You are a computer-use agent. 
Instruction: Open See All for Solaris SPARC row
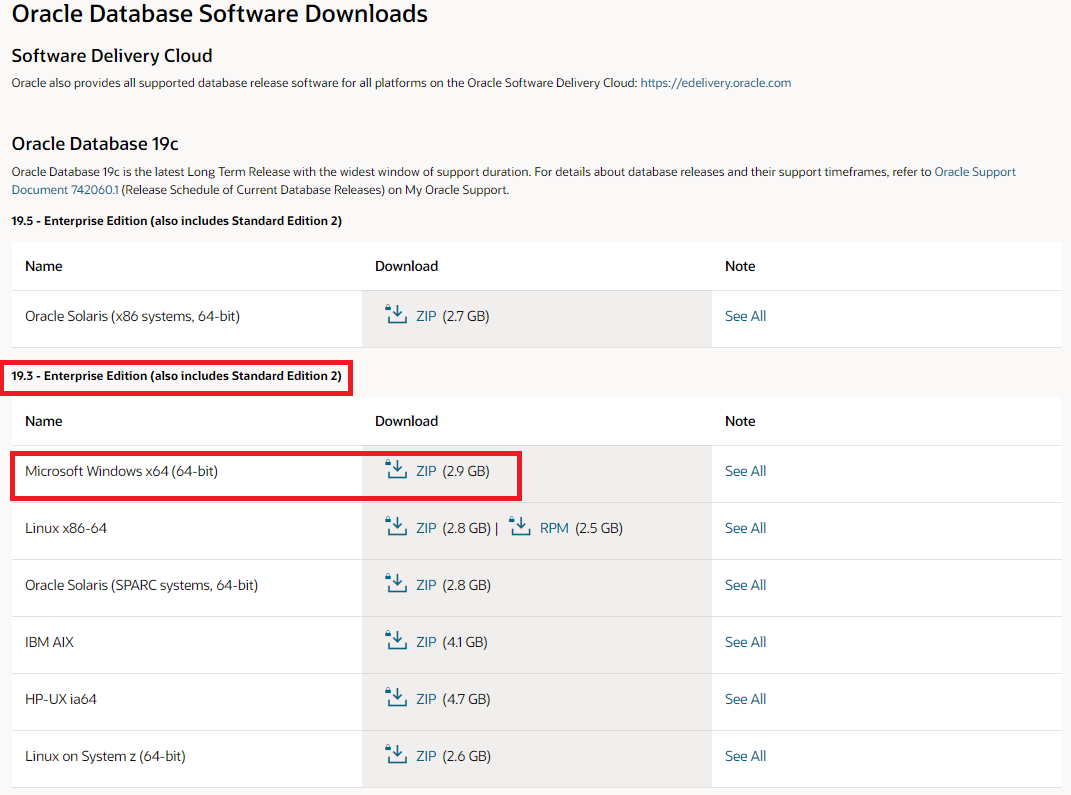click(745, 585)
